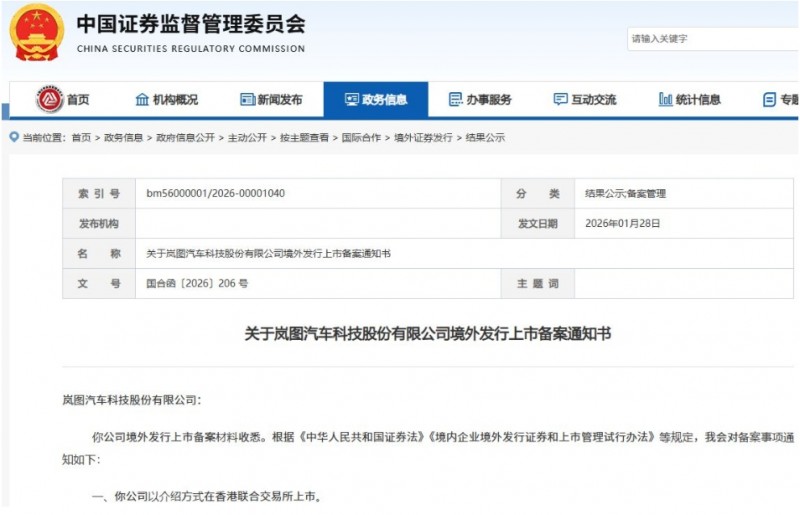Click the page icon next to 专题

(x=769, y=100)
